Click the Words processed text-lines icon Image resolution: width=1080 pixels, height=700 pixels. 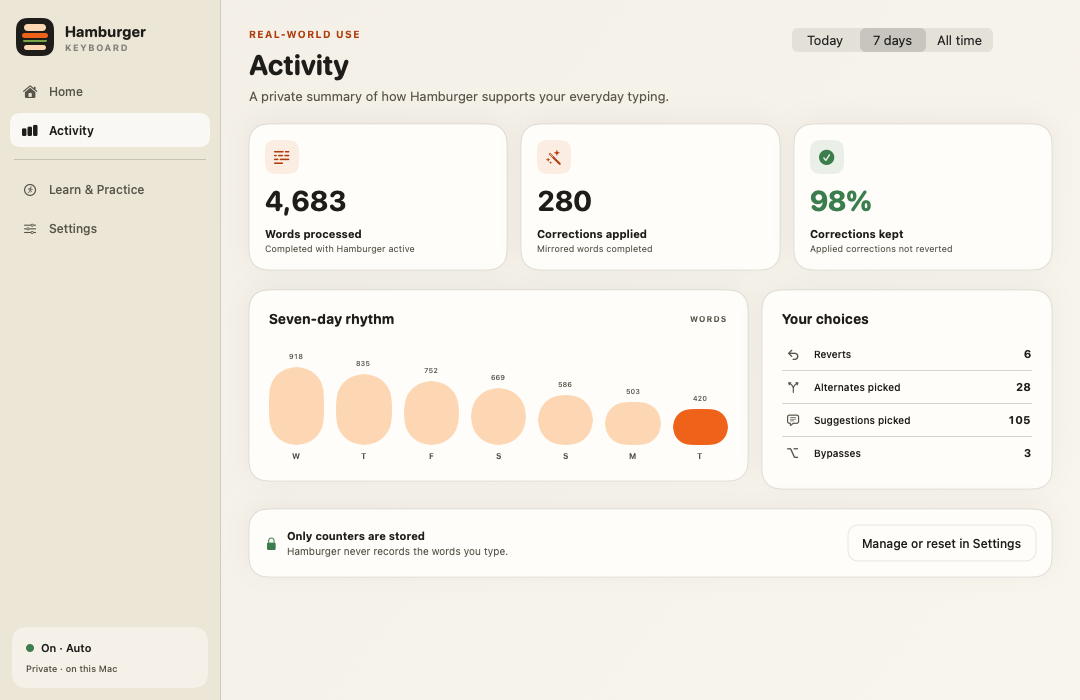tap(282, 157)
